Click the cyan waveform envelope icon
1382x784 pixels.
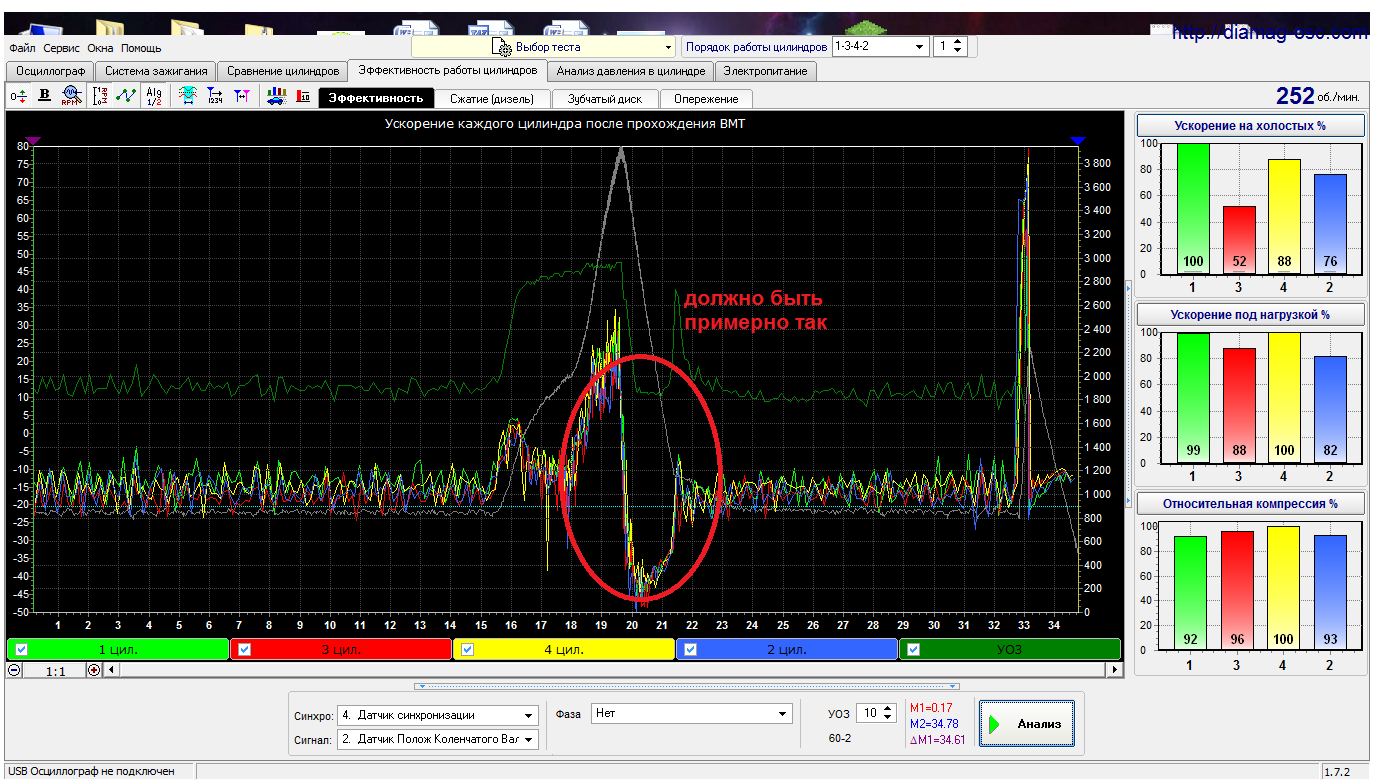187,96
